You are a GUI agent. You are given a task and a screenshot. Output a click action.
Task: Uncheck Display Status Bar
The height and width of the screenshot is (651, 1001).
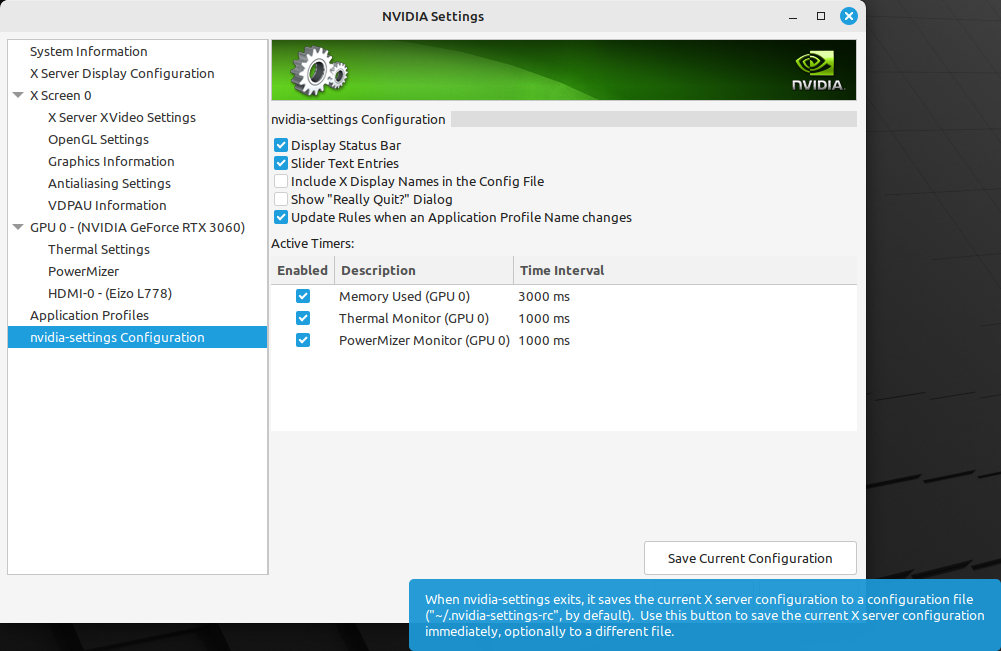pyautogui.click(x=280, y=145)
